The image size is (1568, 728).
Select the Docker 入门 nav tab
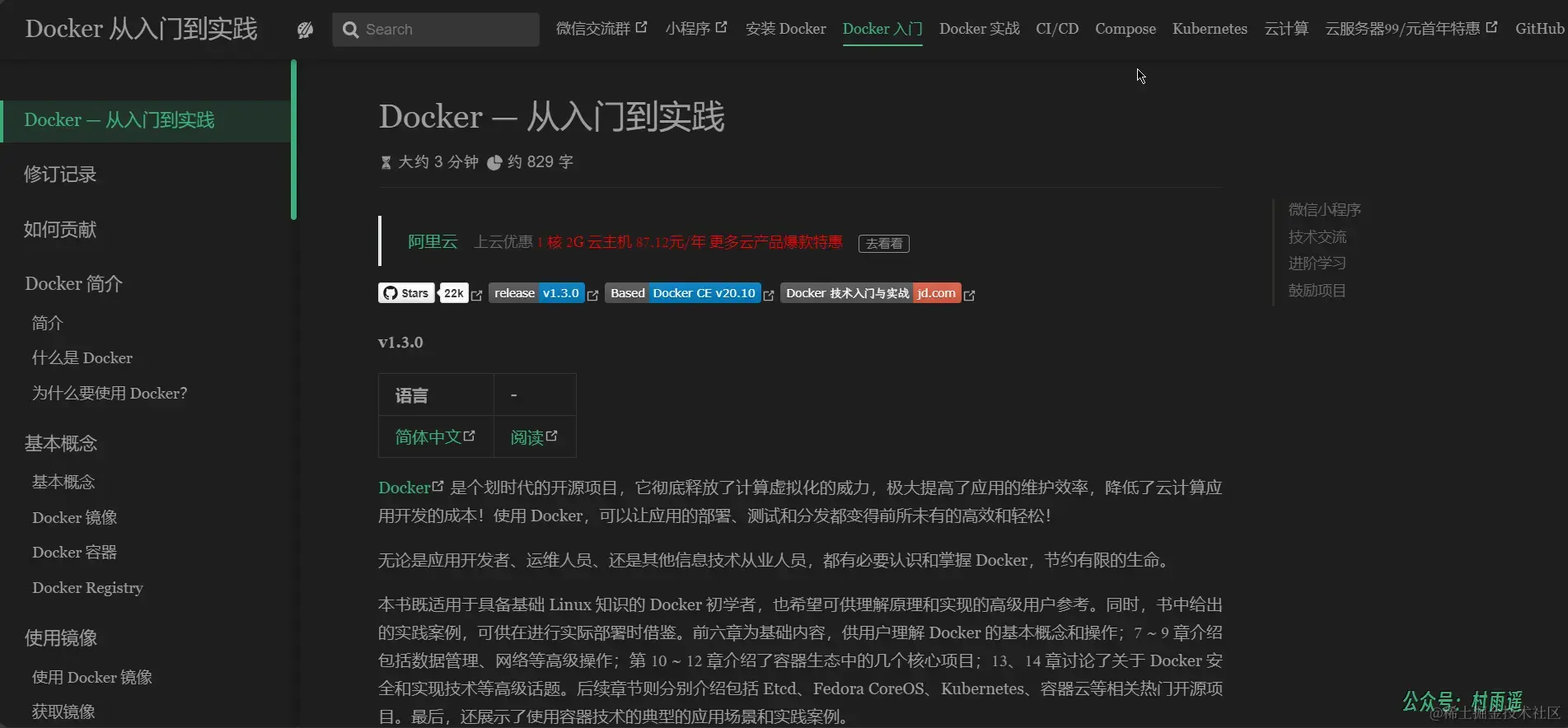[x=882, y=29]
